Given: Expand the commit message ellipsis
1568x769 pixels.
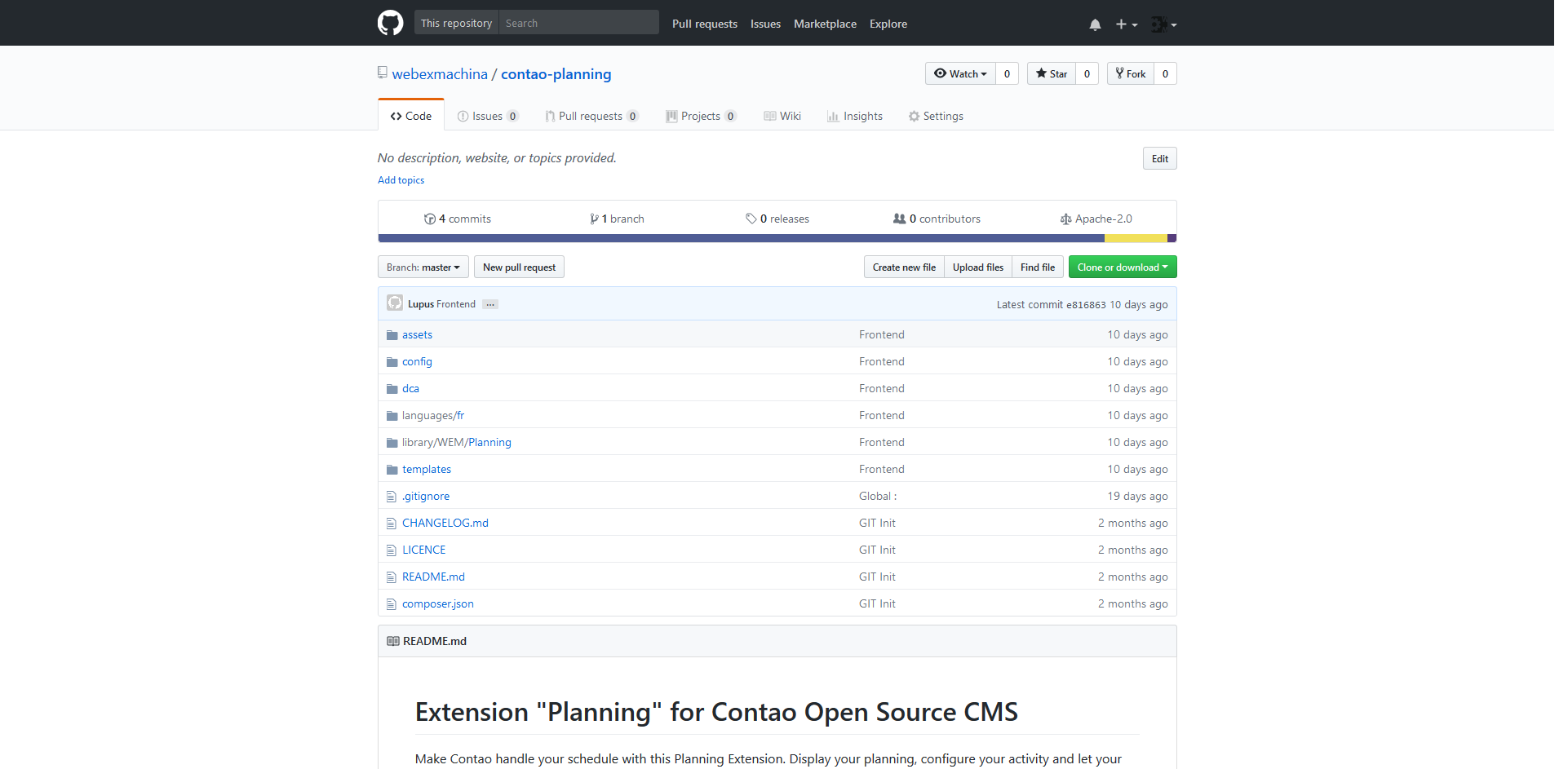Looking at the screenshot, I should pyautogui.click(x=489, y=304).
